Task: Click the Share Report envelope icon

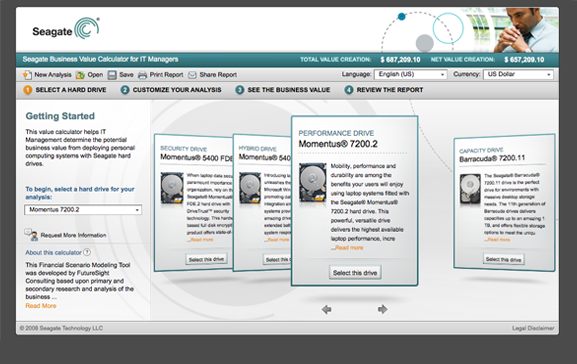Action: pyautogui.click(x=192, y=75)
